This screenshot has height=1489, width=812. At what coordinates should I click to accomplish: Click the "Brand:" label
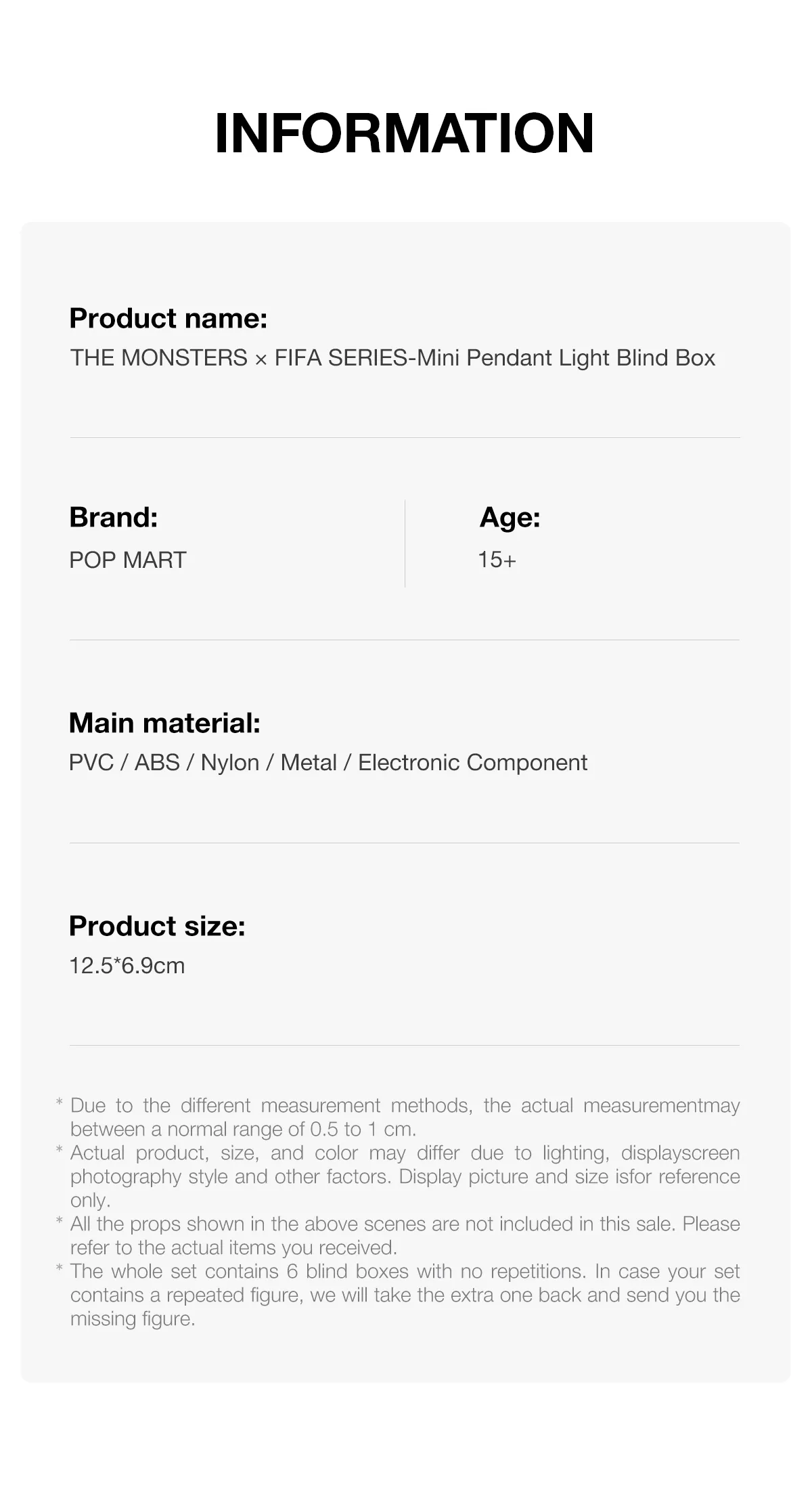pyautogui.click(x=114, y=517)
